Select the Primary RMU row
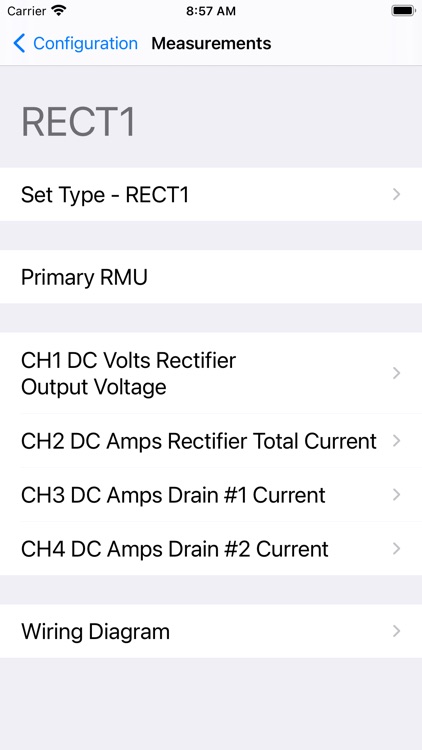This screenshot has width=422, height=750. (x=211, y=277)
